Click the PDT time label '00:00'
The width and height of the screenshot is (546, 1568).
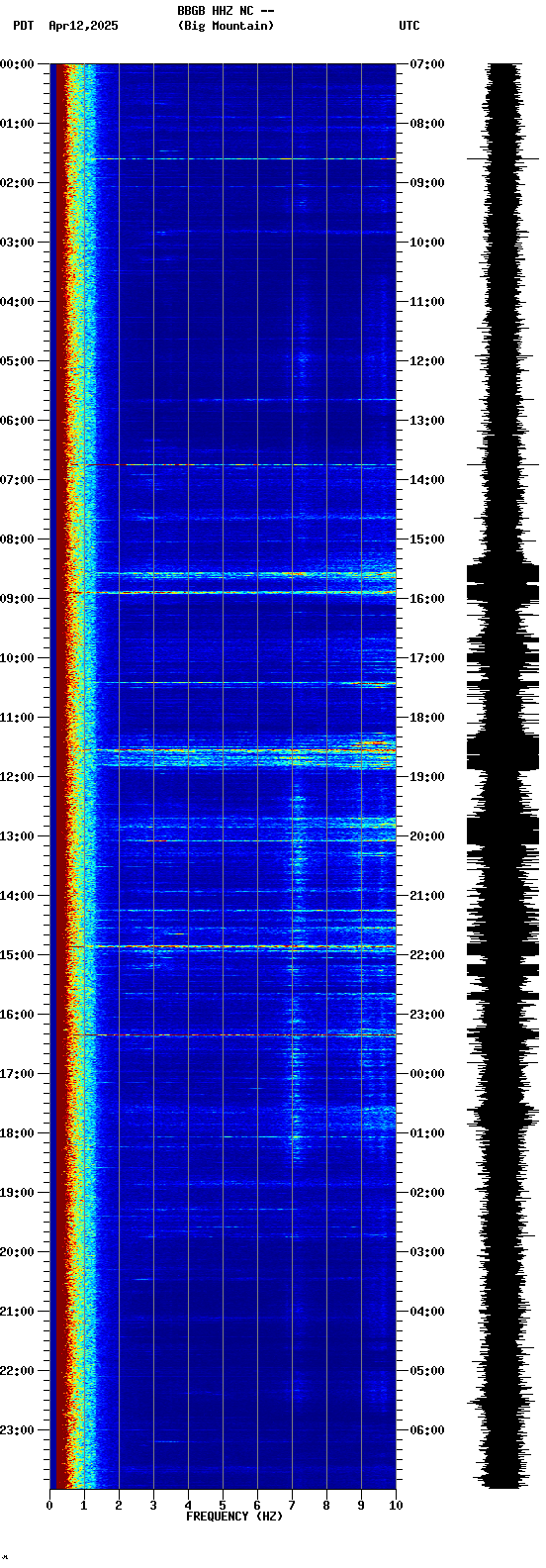click(17, 64)
